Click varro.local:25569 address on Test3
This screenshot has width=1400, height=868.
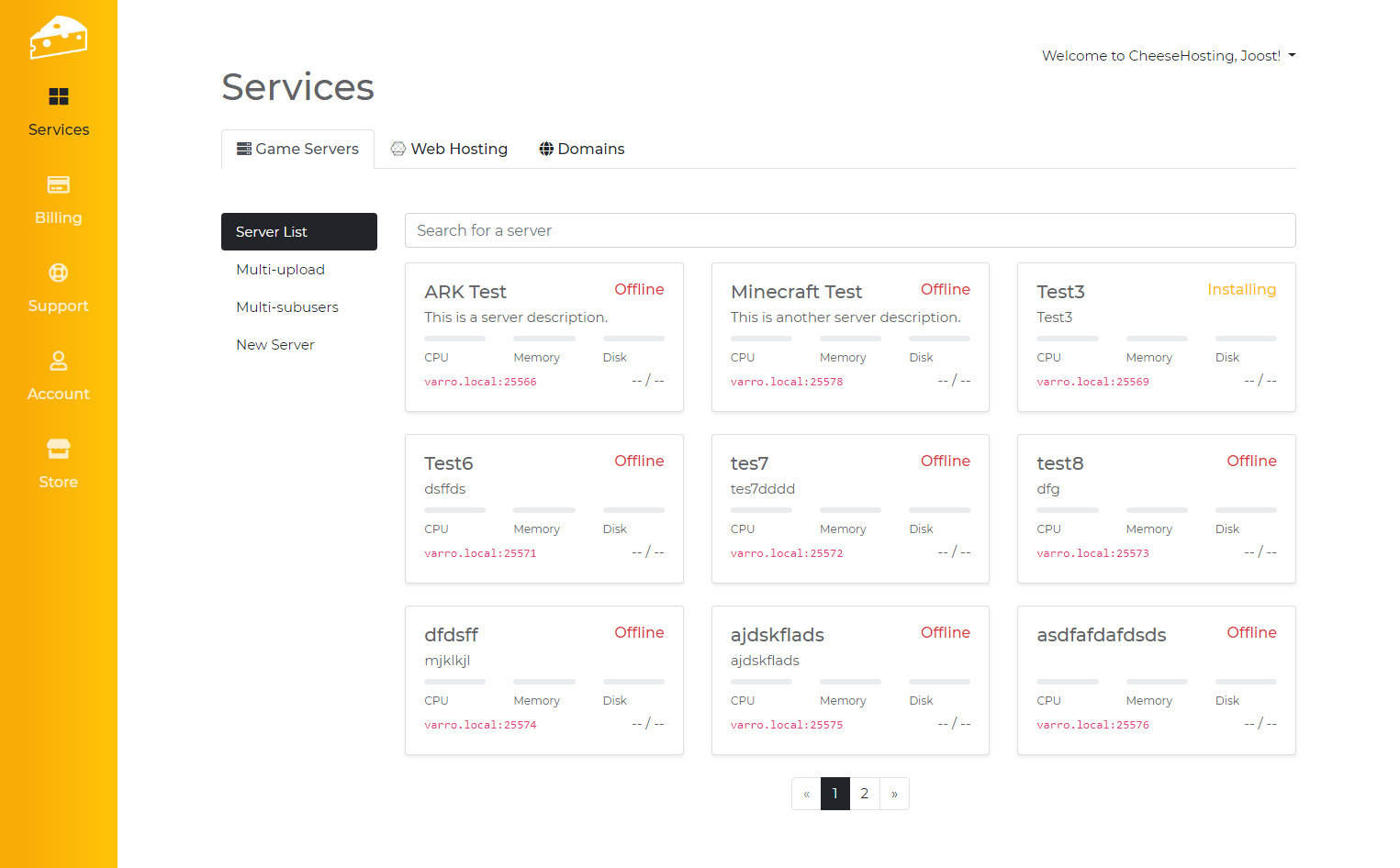click(x=1092, y=382)
